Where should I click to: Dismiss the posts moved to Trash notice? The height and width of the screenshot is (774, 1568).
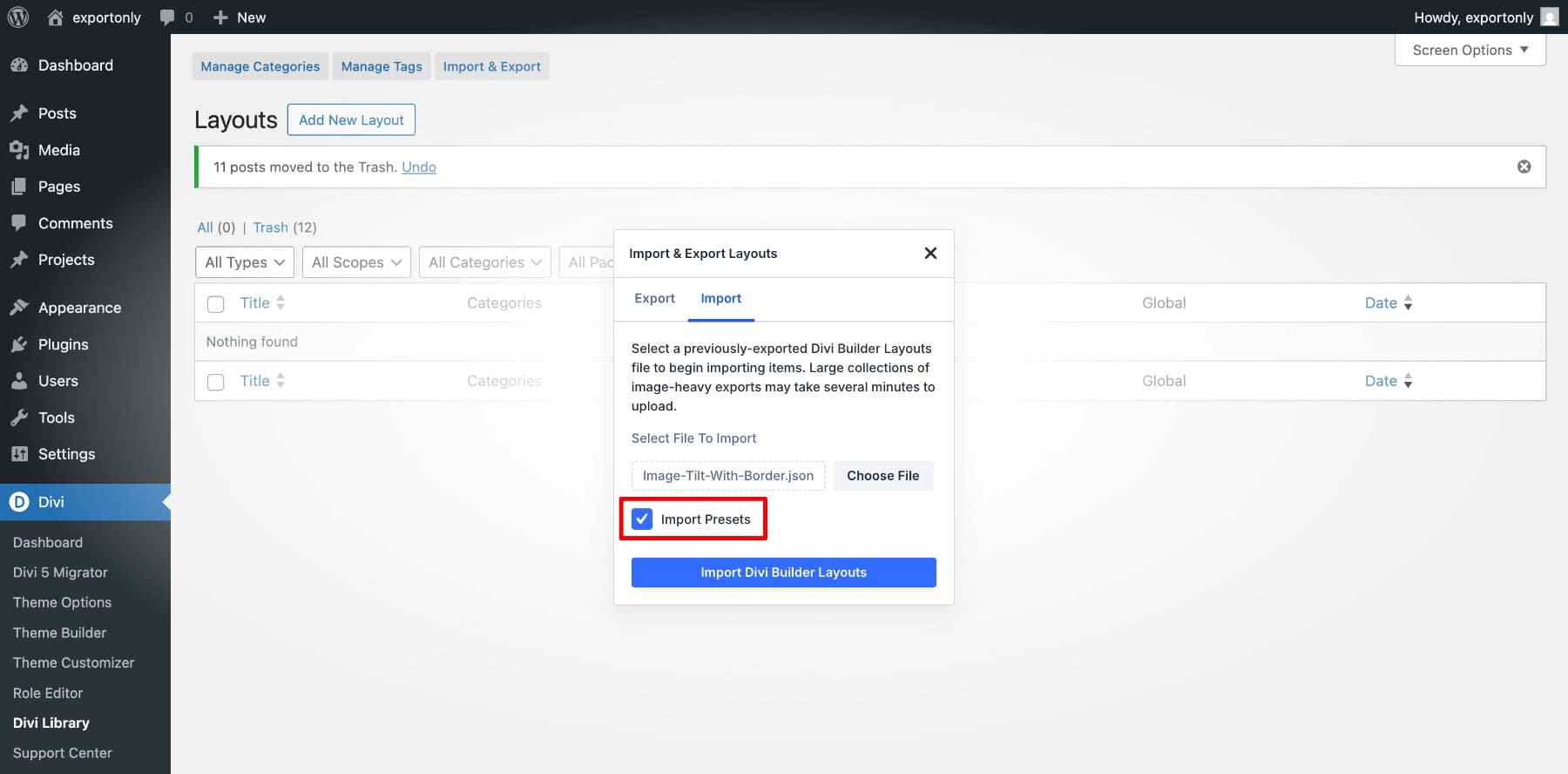pyautogui.click(x=1524, y=166)
